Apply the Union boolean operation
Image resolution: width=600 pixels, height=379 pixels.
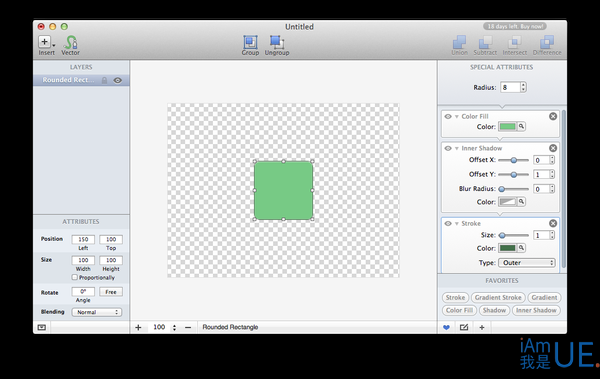click(x=459, y=46)
